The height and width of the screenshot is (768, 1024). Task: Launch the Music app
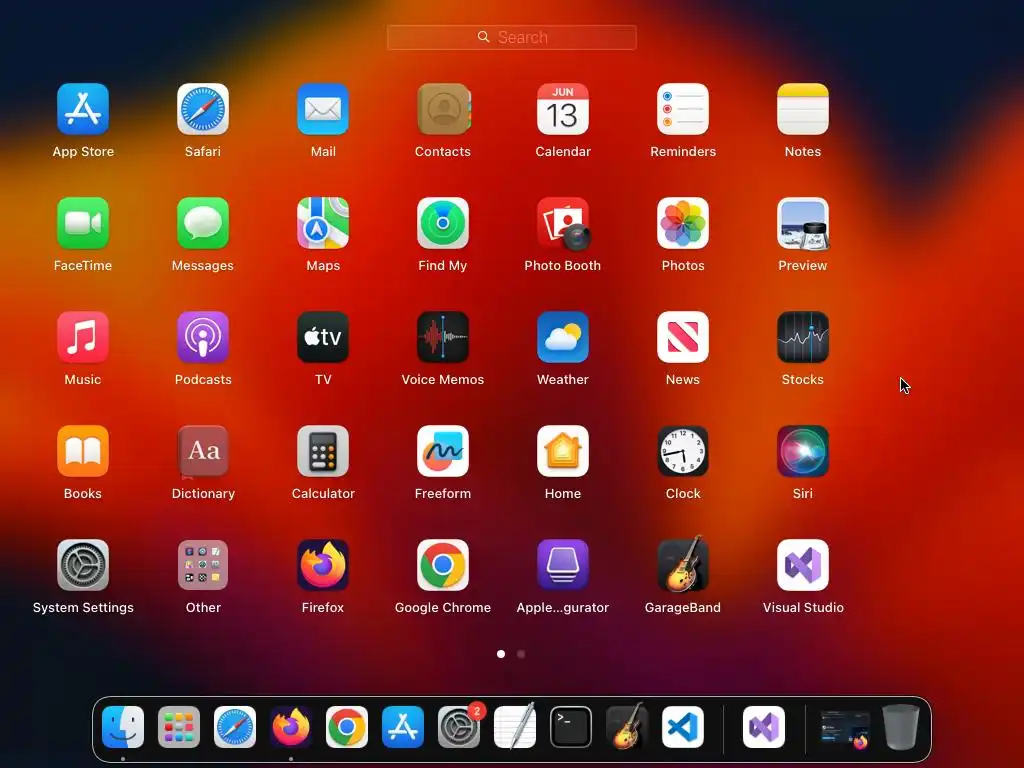tap(83, 337)
